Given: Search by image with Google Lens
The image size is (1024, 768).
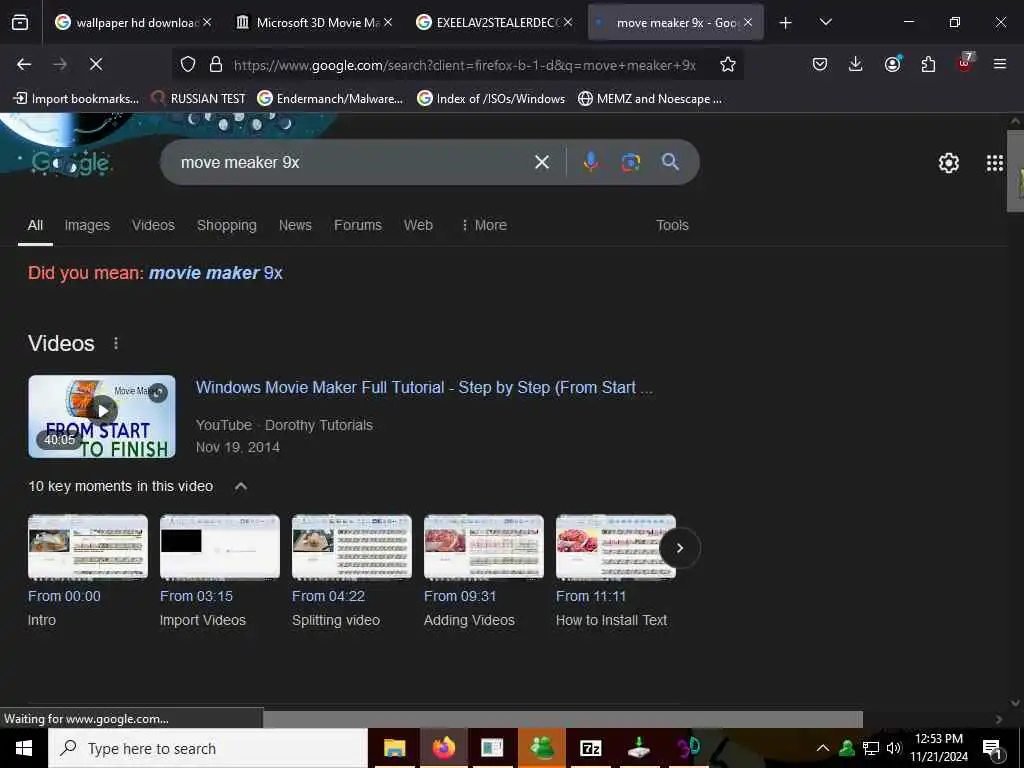Looking at the screenshot, I should click(x=630, y=162).
